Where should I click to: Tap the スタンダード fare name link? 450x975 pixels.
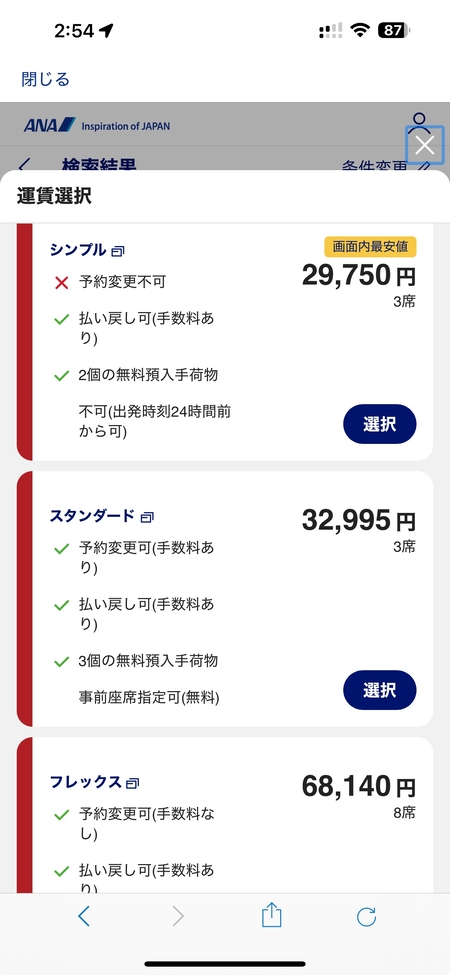click(92, 515)
